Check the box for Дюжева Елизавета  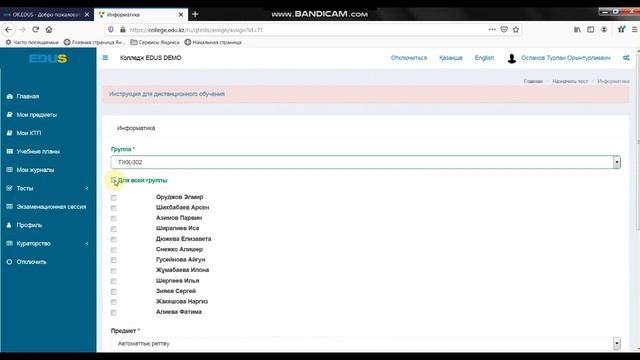(113, 240)
